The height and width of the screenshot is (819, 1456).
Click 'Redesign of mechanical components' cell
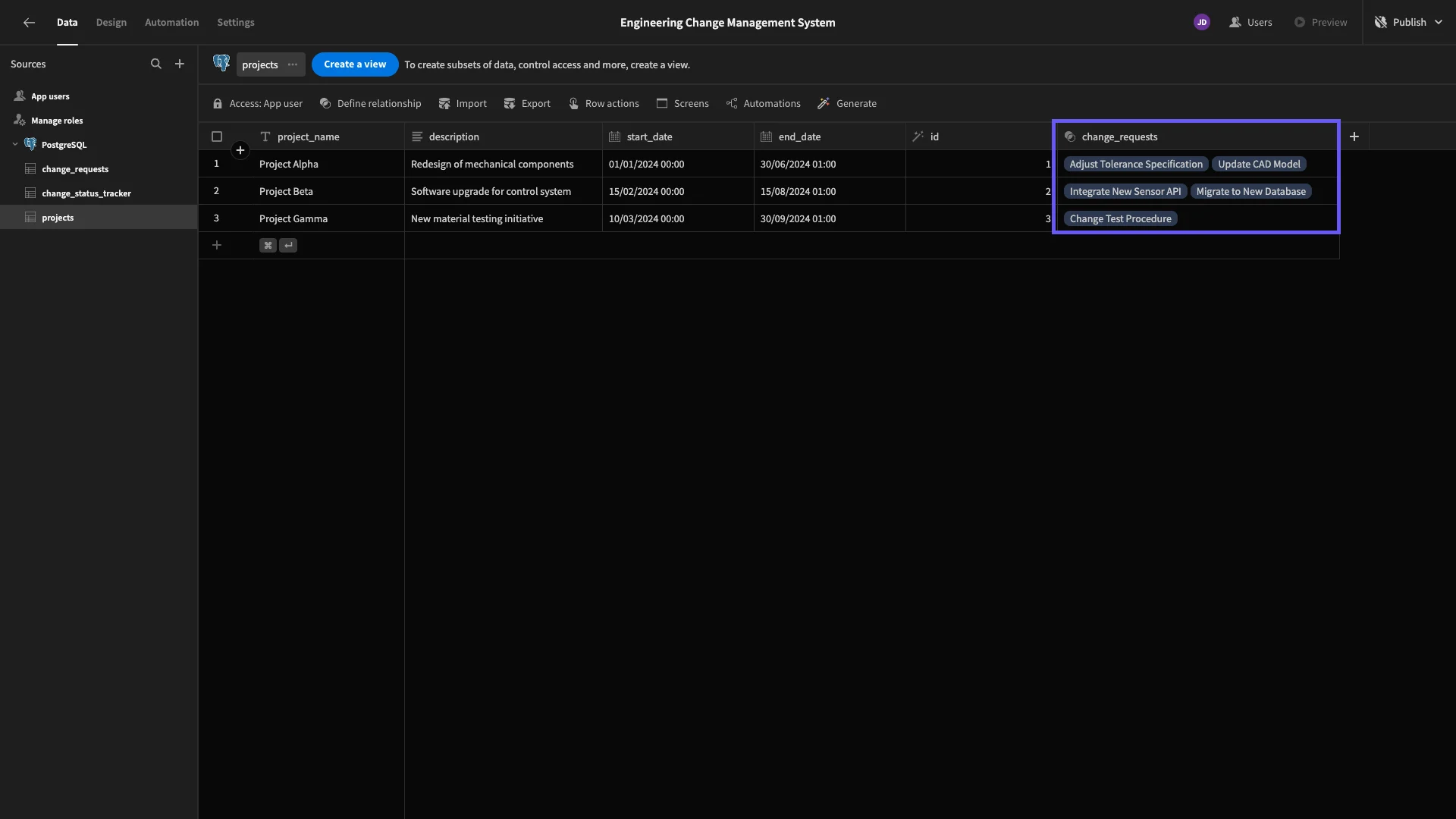tap(504, 164)
